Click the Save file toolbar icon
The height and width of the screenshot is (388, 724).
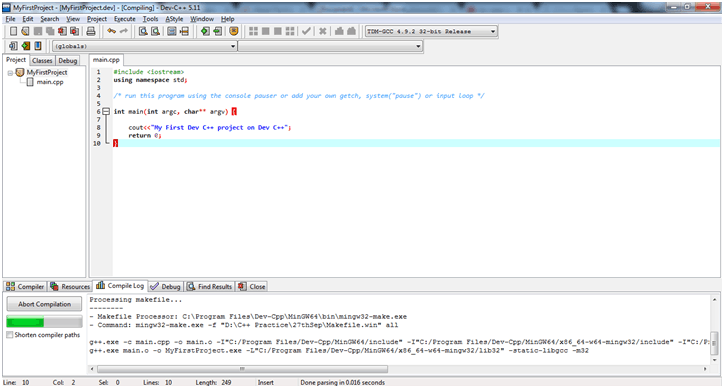[x=38, y=31]
